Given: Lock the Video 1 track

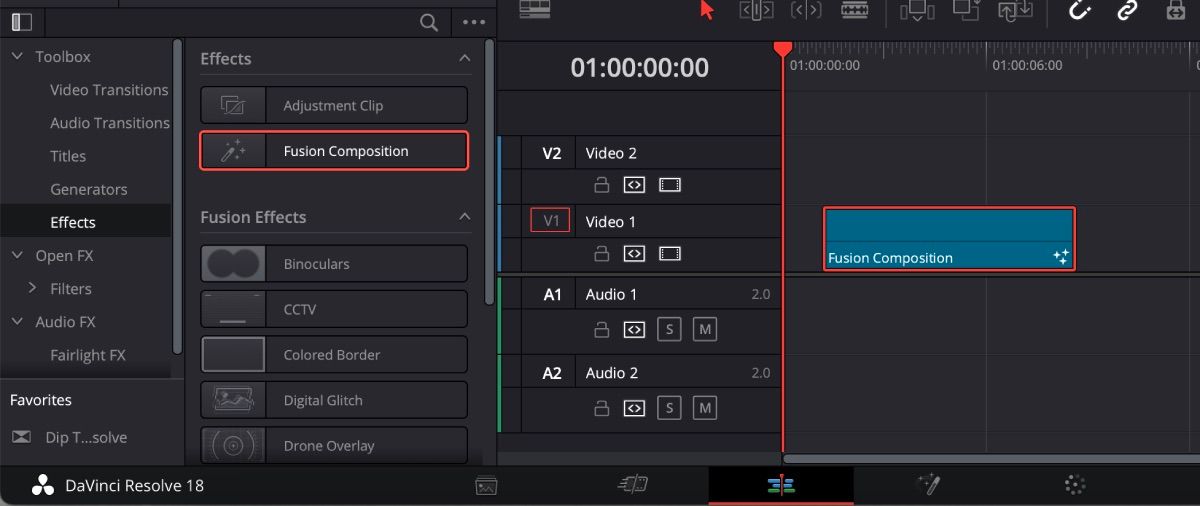Looking at the screenshot, I should (601, 254).
